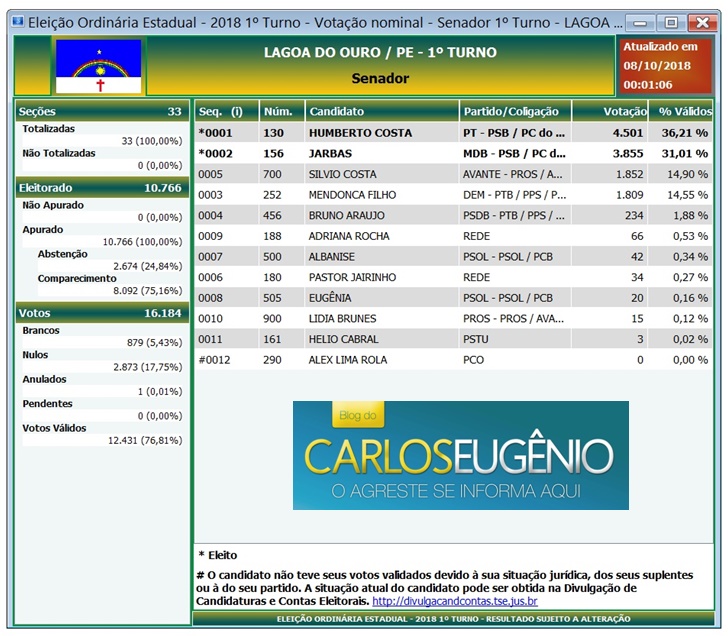Click the Candidato column header

tap(382, 111)
